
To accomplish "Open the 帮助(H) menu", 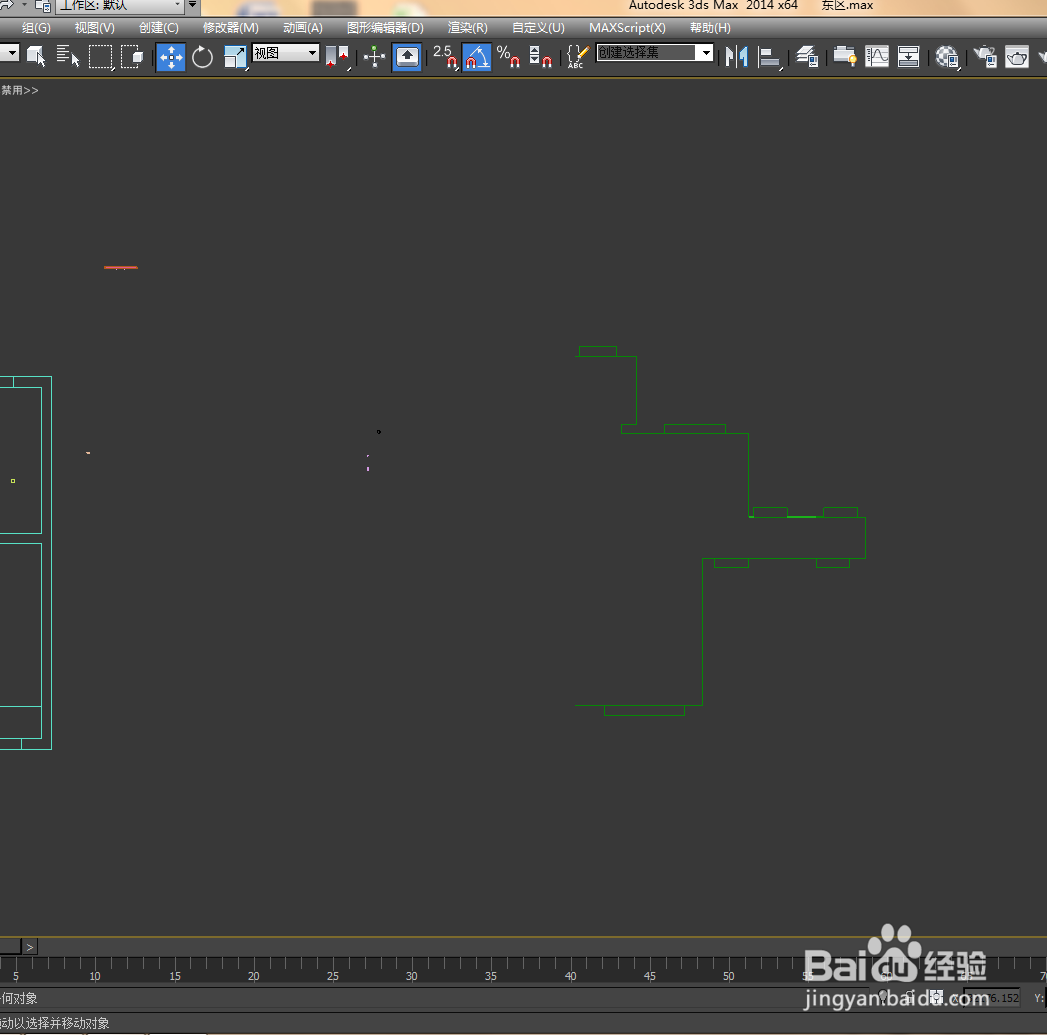I will 710,28.
